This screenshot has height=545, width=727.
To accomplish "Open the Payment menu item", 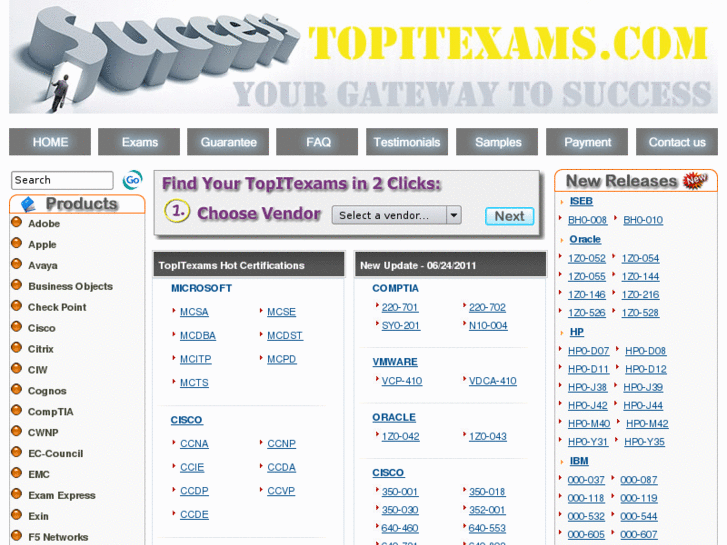I will point(587,142).
